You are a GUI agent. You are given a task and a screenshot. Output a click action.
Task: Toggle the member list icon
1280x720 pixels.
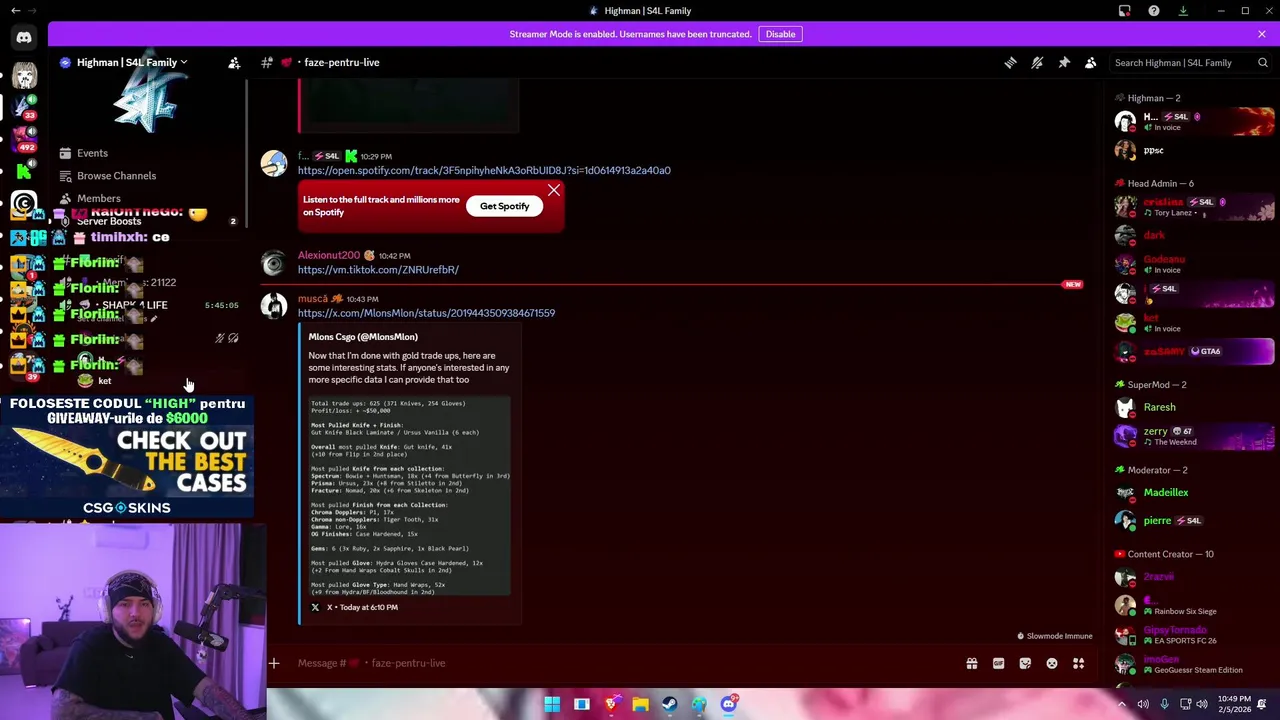tap(1091, 62)
